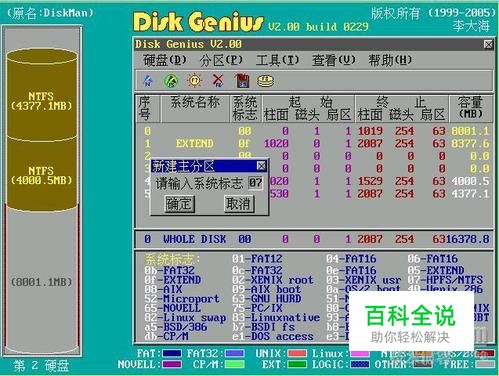The image size is (499, 376).
Task: Click the 65-NOVELL flag entry
Action: (x=173, y=308)
